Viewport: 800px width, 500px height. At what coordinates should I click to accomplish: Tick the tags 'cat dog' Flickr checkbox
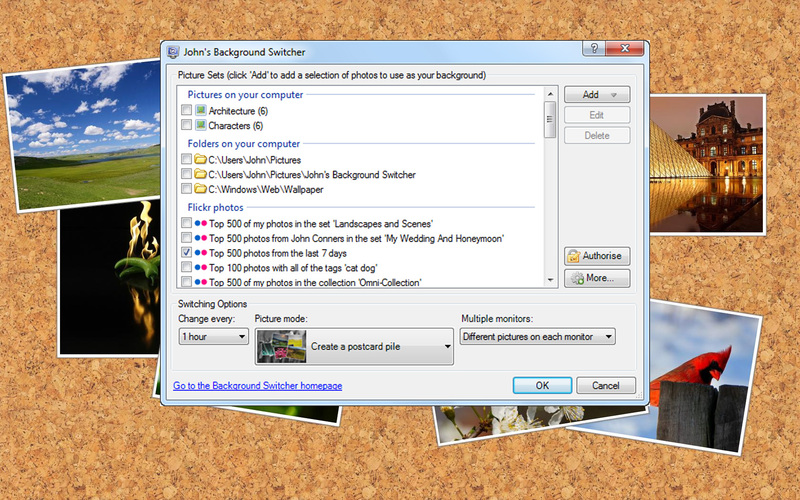click(186, 267)
